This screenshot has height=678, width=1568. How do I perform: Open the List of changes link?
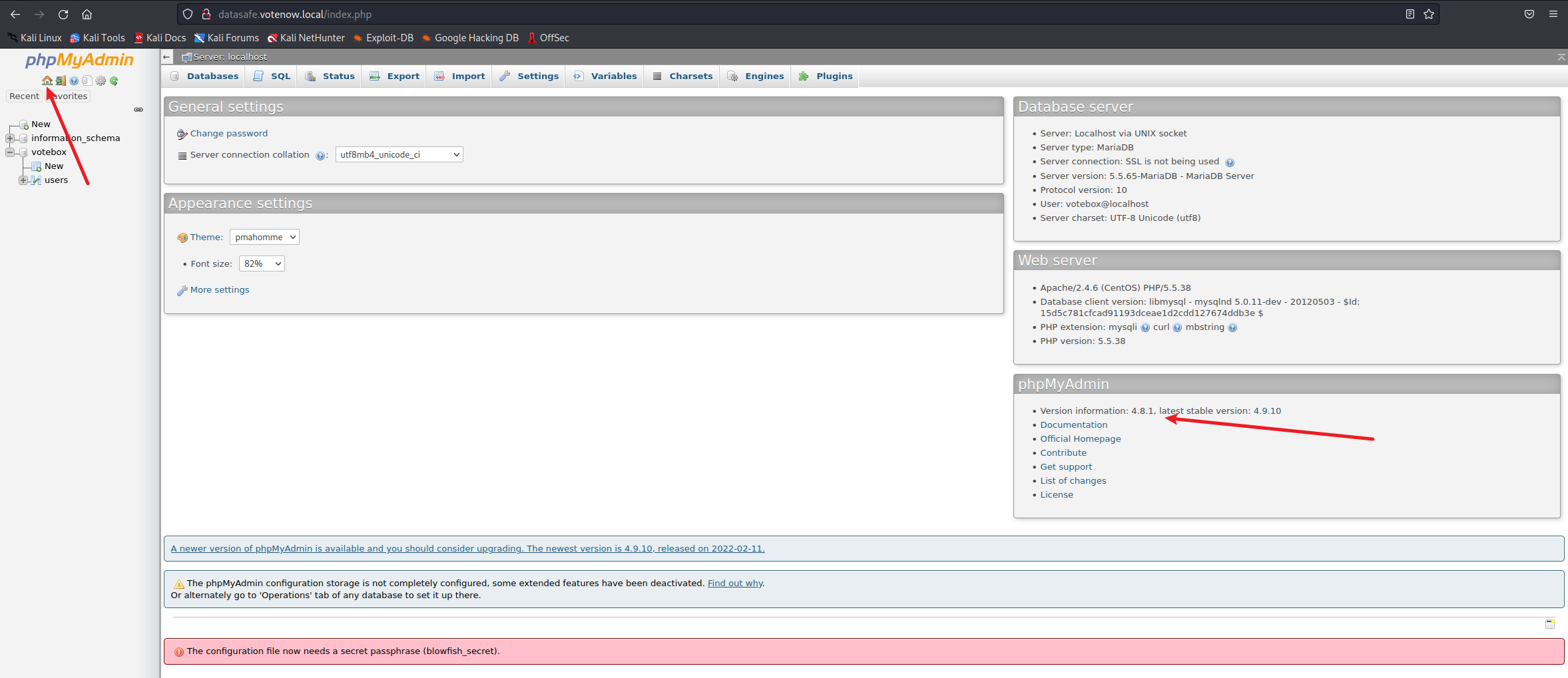[1073, 481]
